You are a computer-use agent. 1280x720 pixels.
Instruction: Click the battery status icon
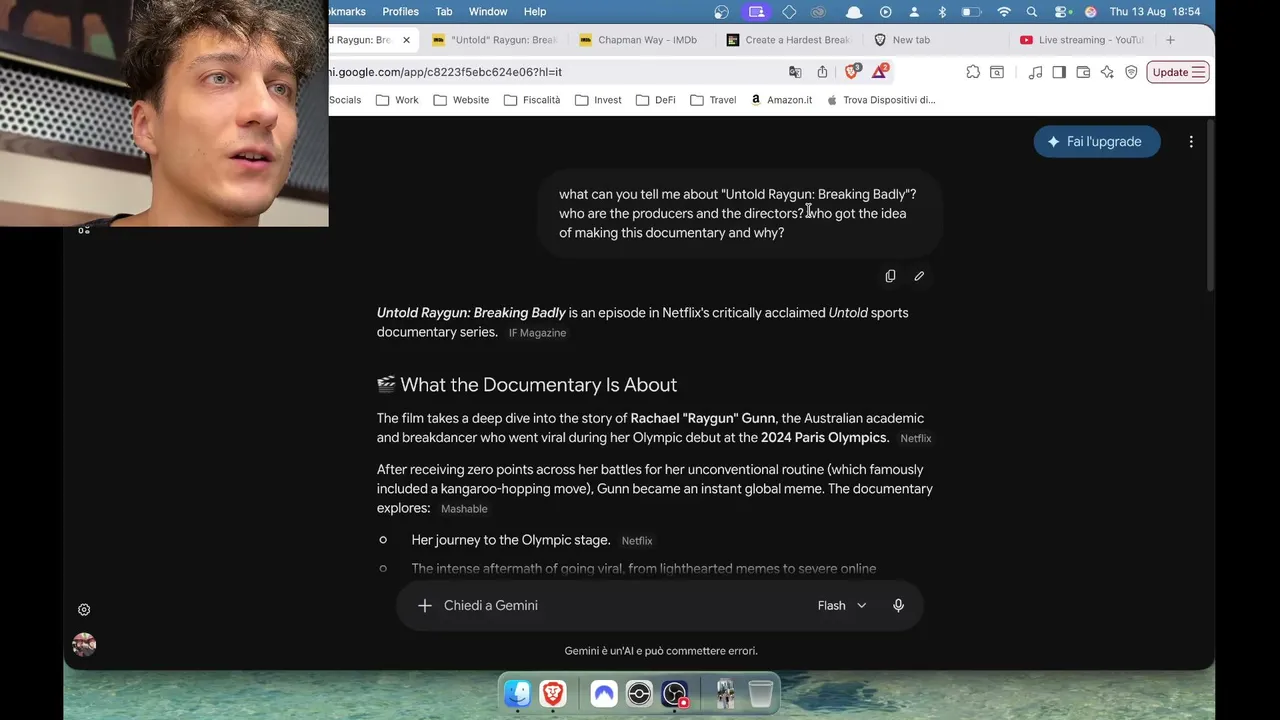tap(971, 12)
